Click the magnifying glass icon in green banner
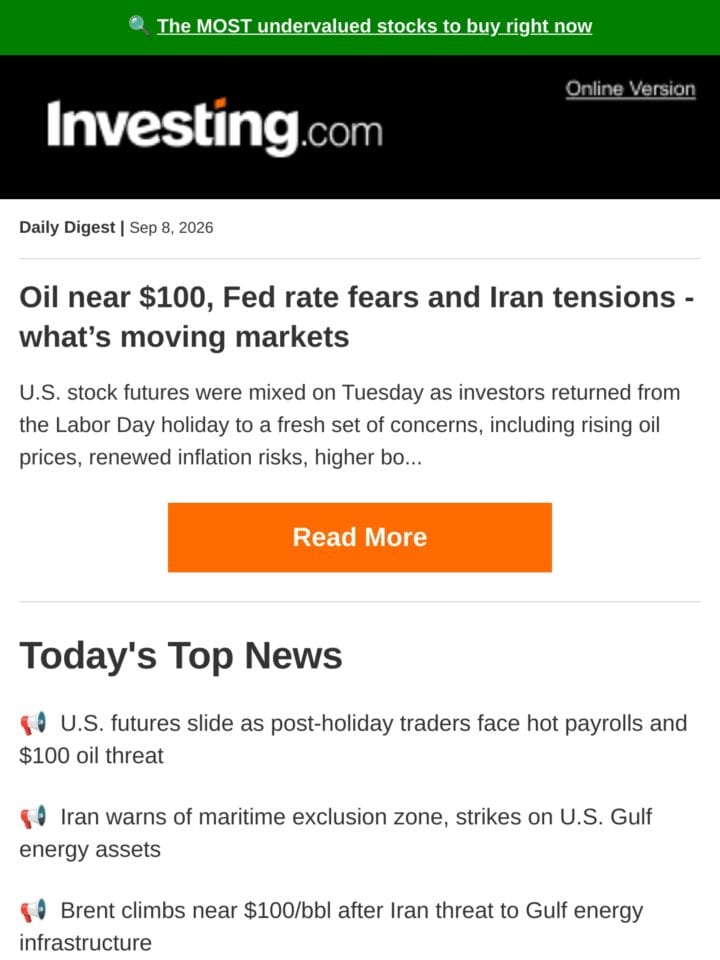 pyautogui.click(x=138, y=26)
